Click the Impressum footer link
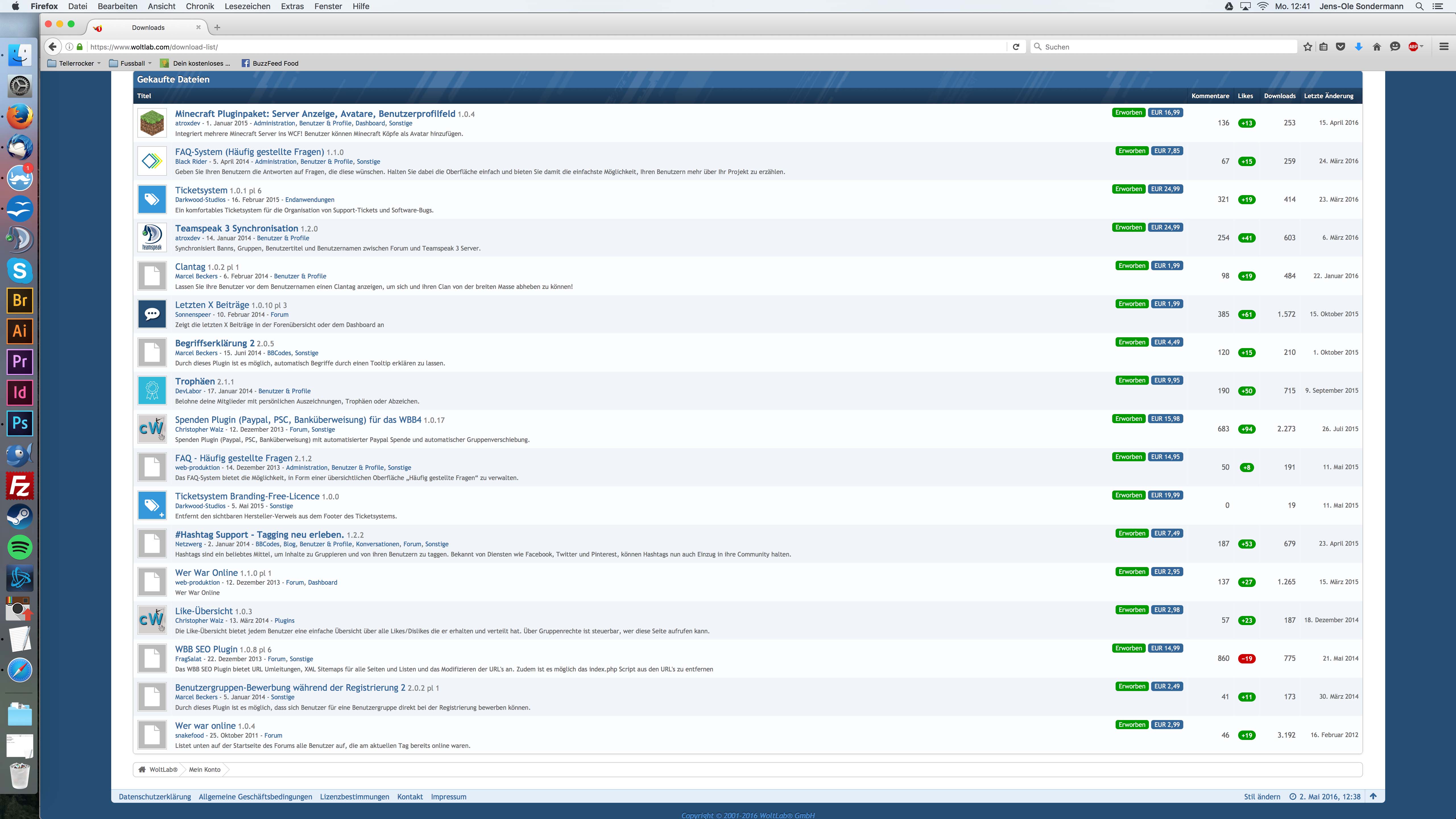 pyautogui.click(x=448, y=797)
